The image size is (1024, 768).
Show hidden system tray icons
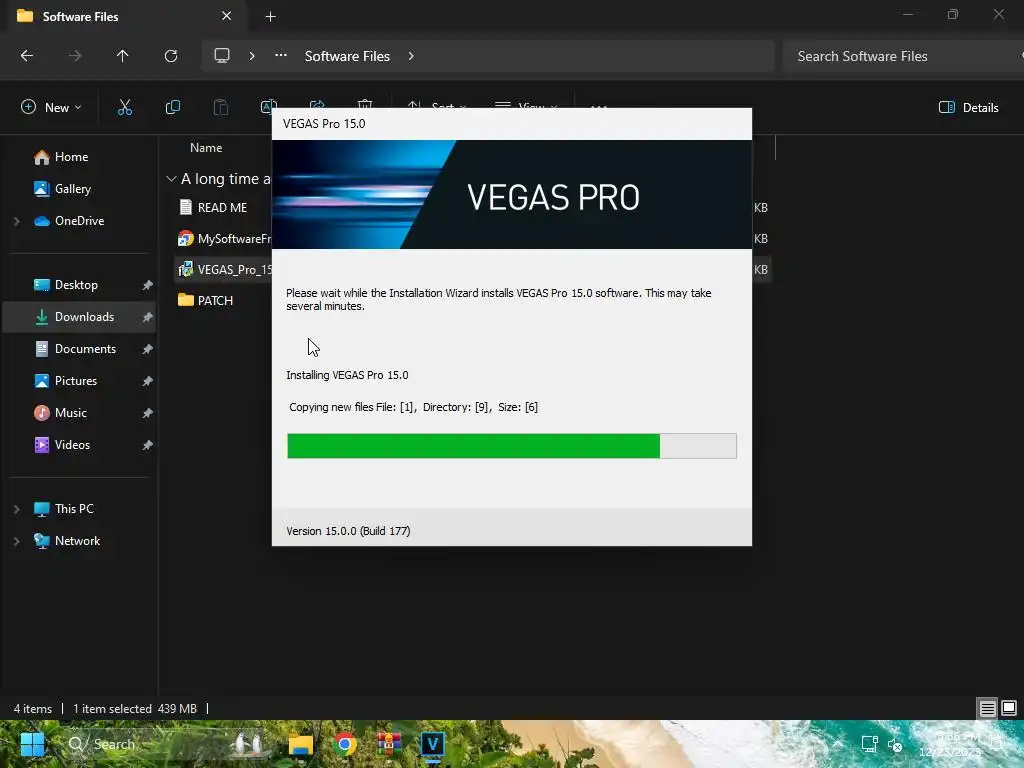pyautogui.click(x=838, y=744)
